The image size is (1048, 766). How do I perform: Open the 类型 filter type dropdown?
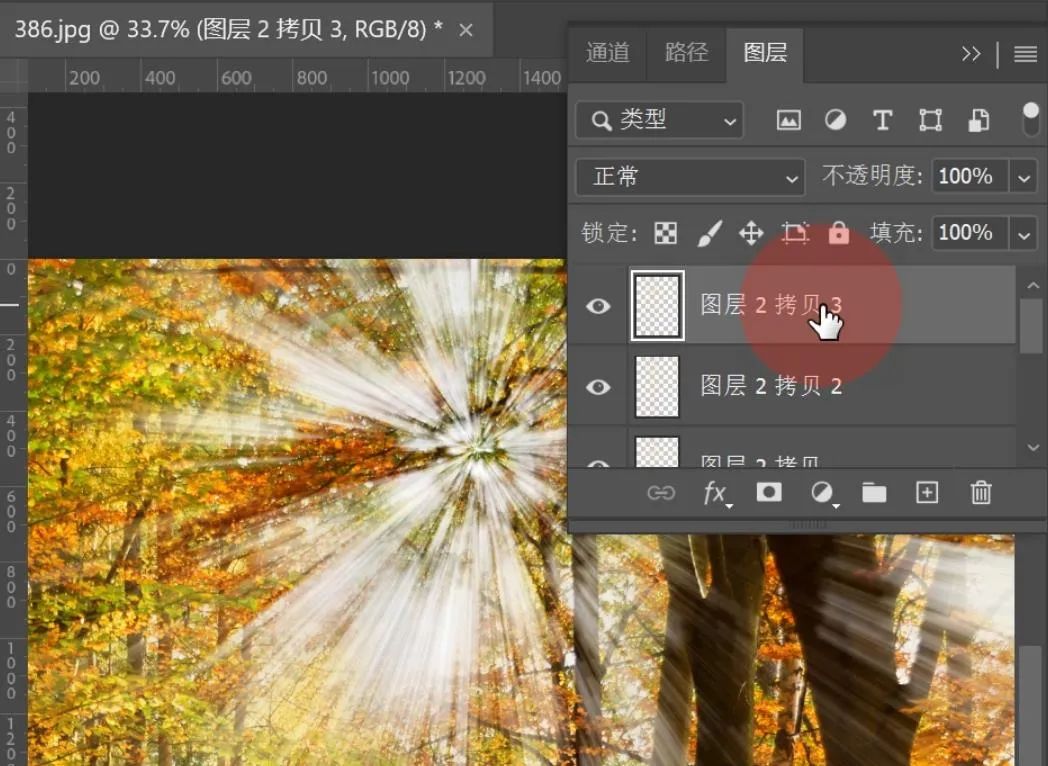[659, 120]
